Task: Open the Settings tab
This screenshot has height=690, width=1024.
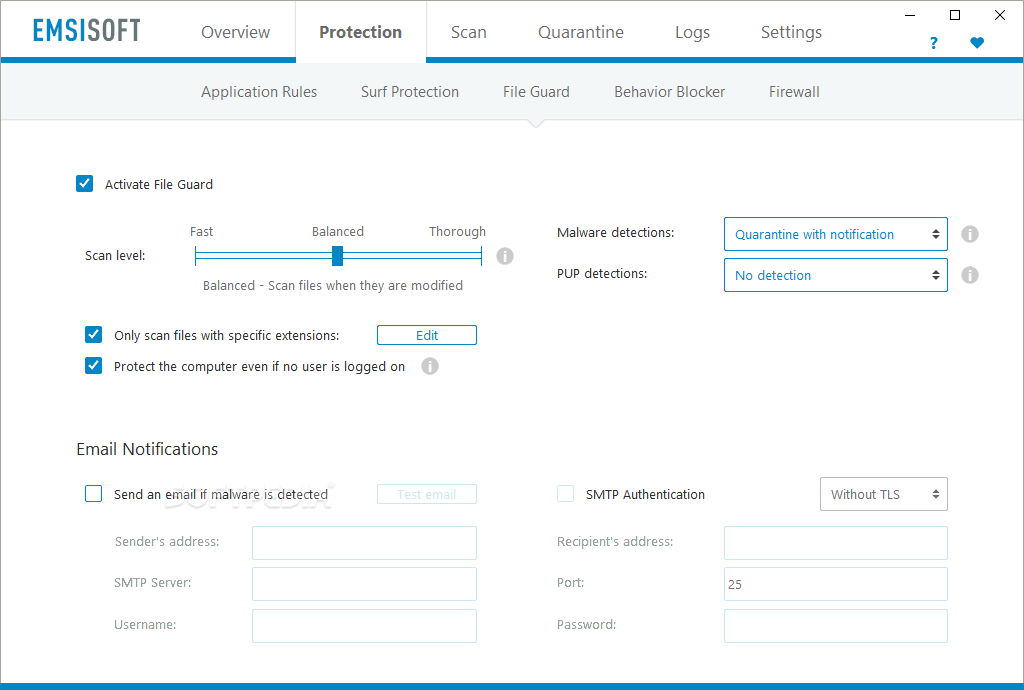Action: pos(791,32)
